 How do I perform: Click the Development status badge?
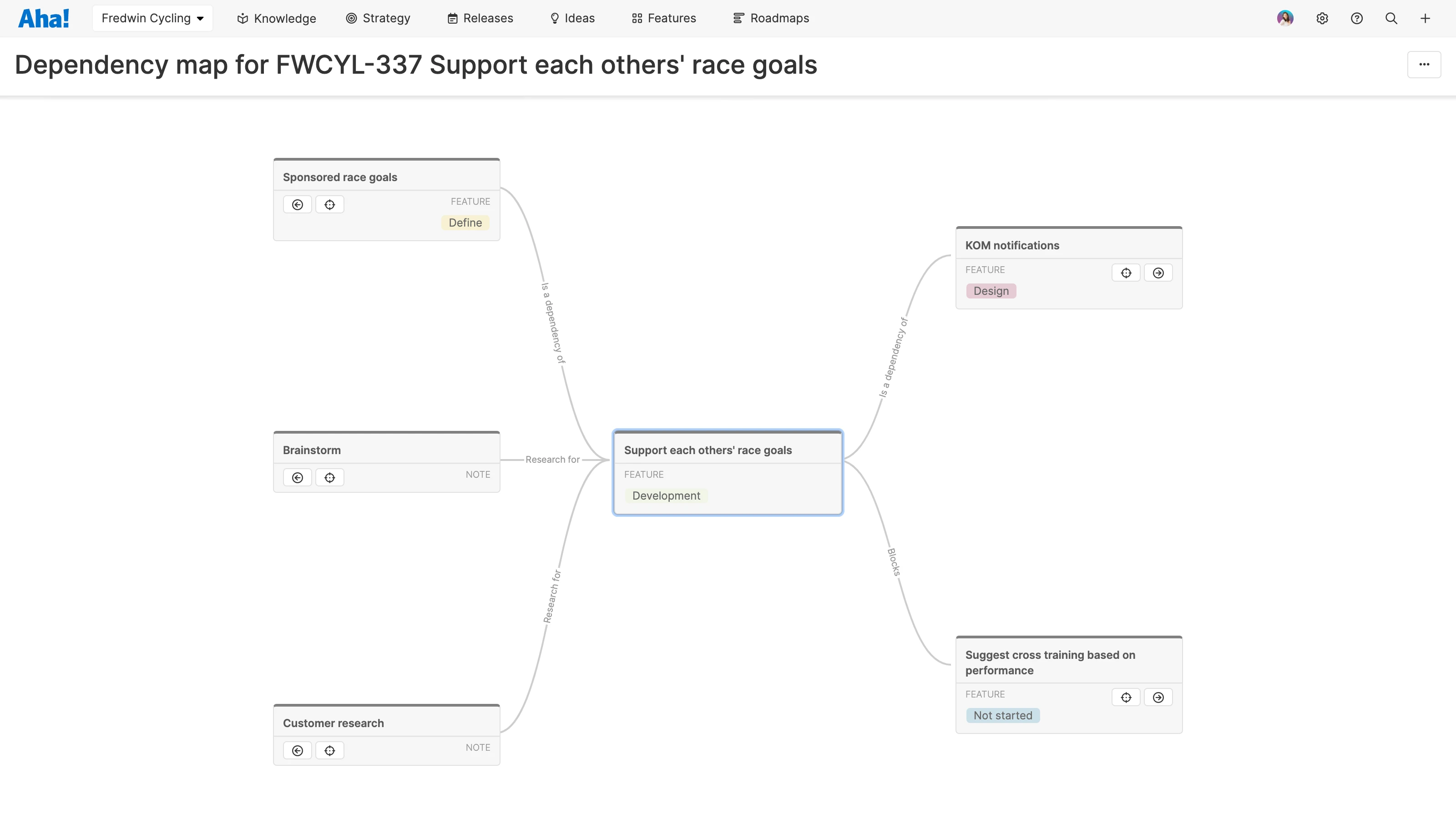(x=666, y=495)
